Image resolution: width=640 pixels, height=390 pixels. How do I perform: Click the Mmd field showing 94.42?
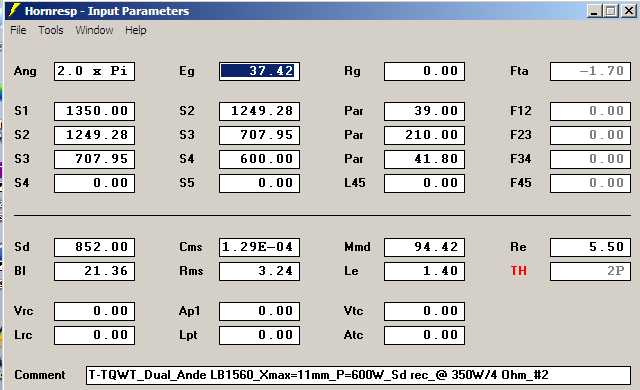(424, 247)
